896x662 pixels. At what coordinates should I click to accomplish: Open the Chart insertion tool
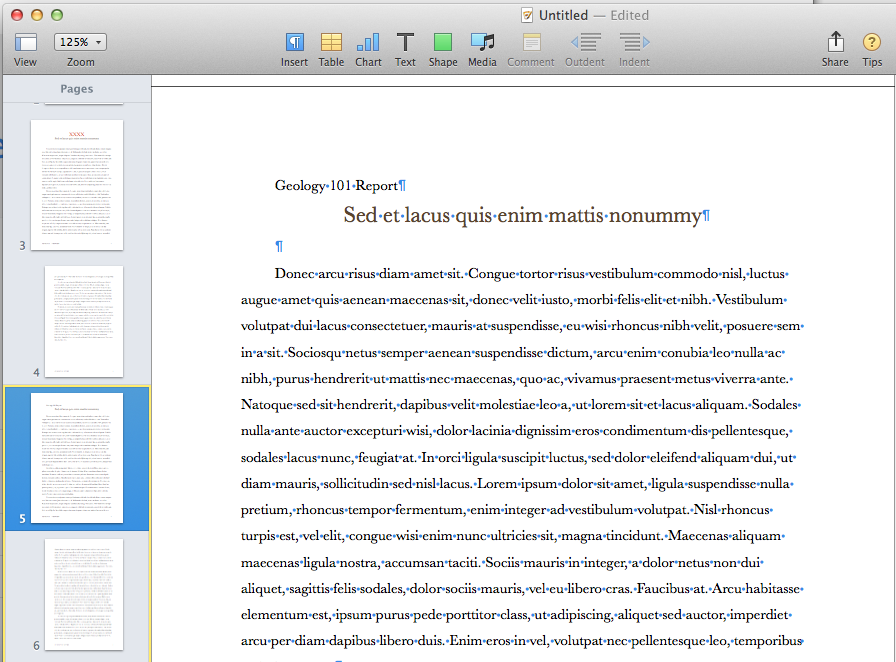point(368,42)
